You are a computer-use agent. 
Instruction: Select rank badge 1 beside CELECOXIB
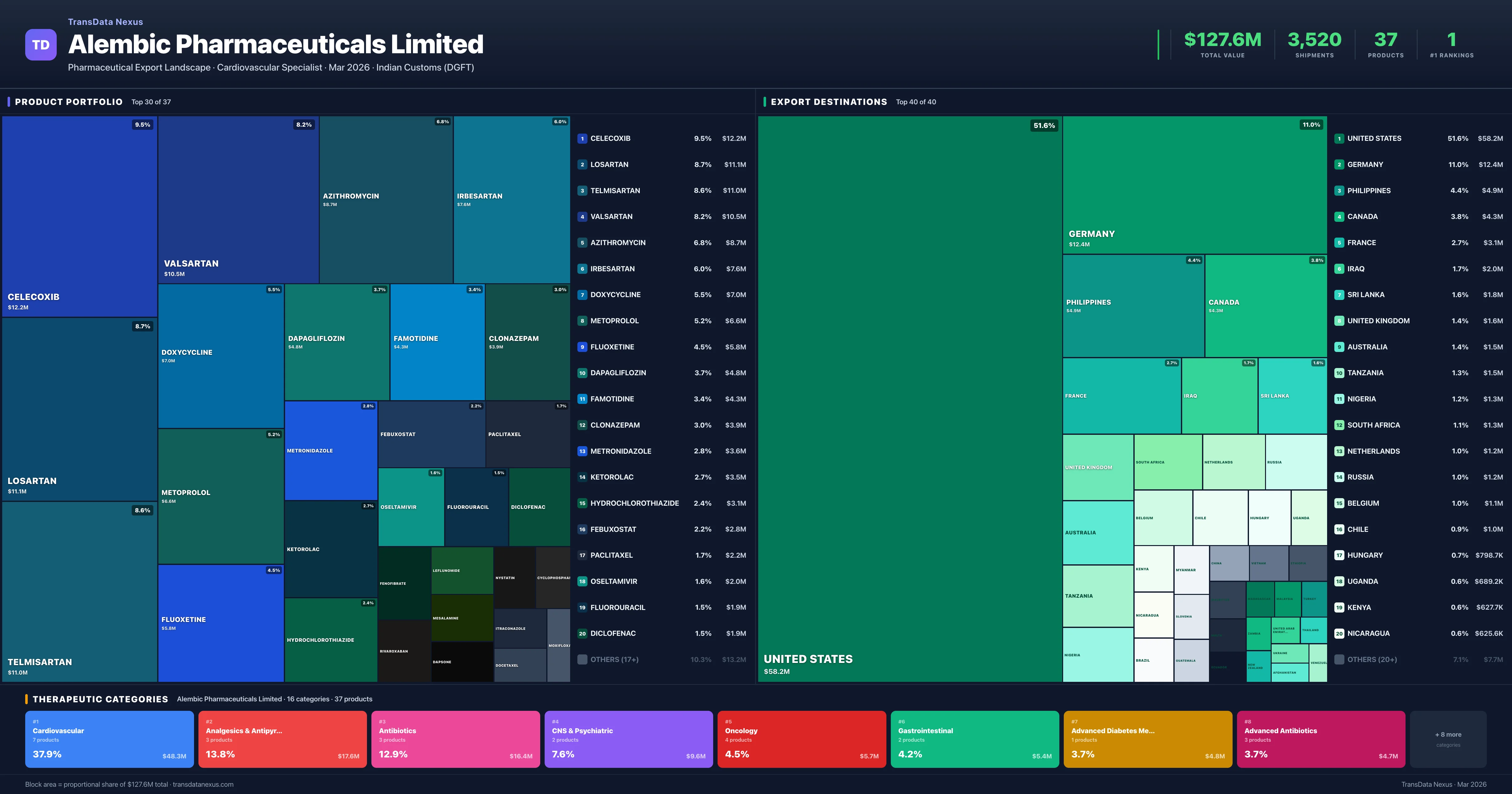coord(582,138)
